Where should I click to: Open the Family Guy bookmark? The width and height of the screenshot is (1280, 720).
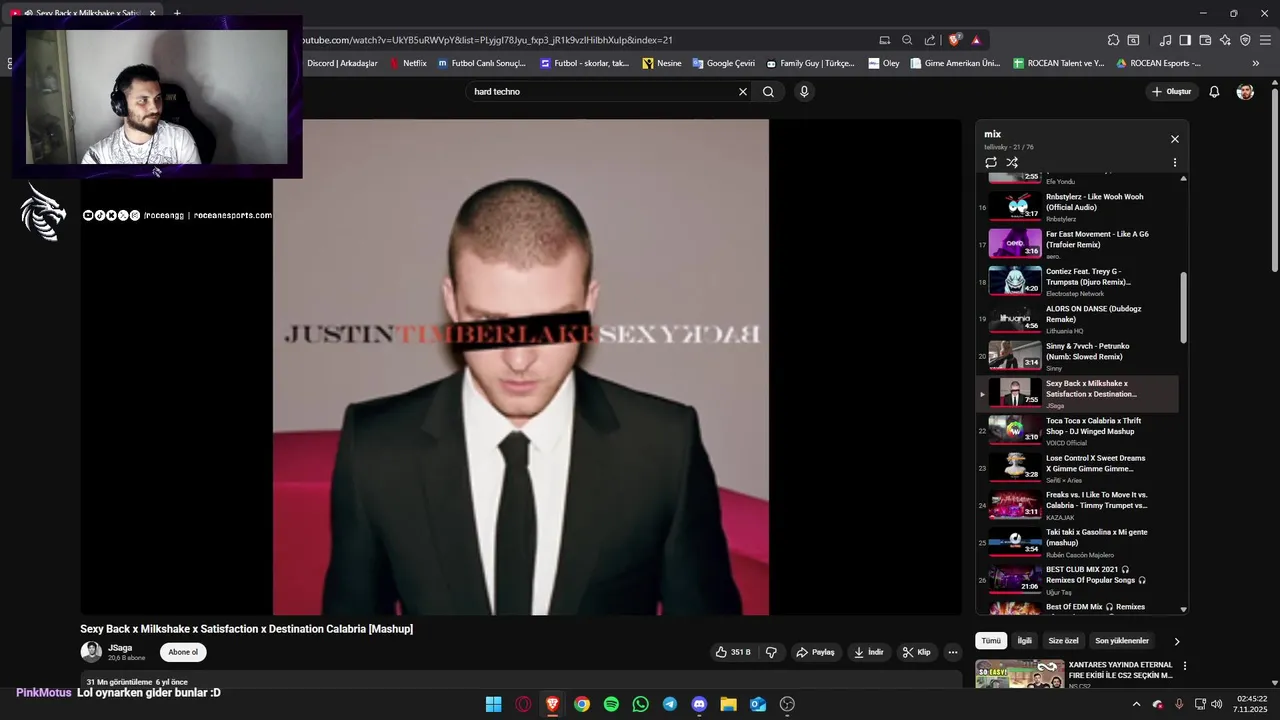coord(810,63)
